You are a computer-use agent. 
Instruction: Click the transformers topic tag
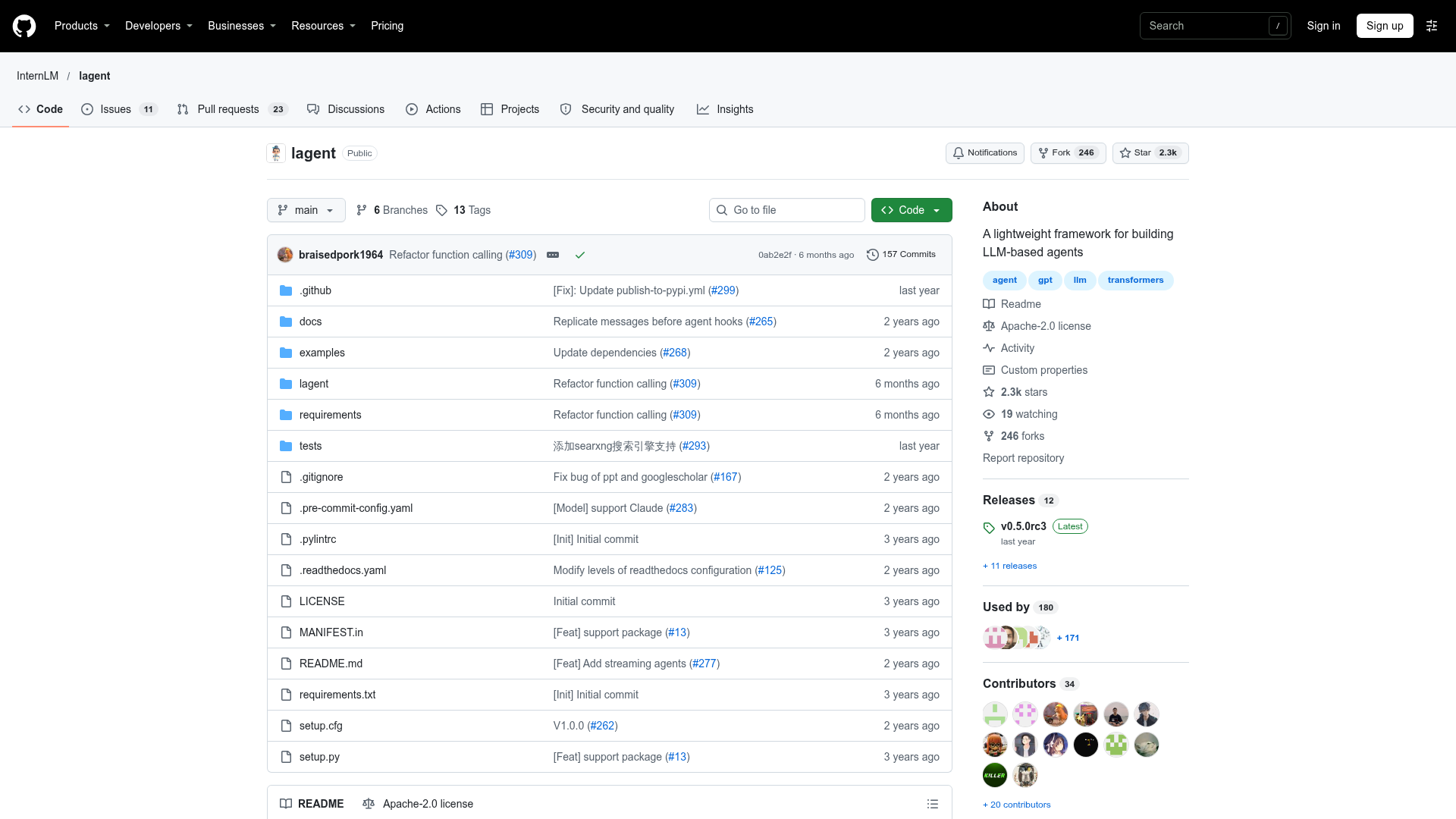1135,281
